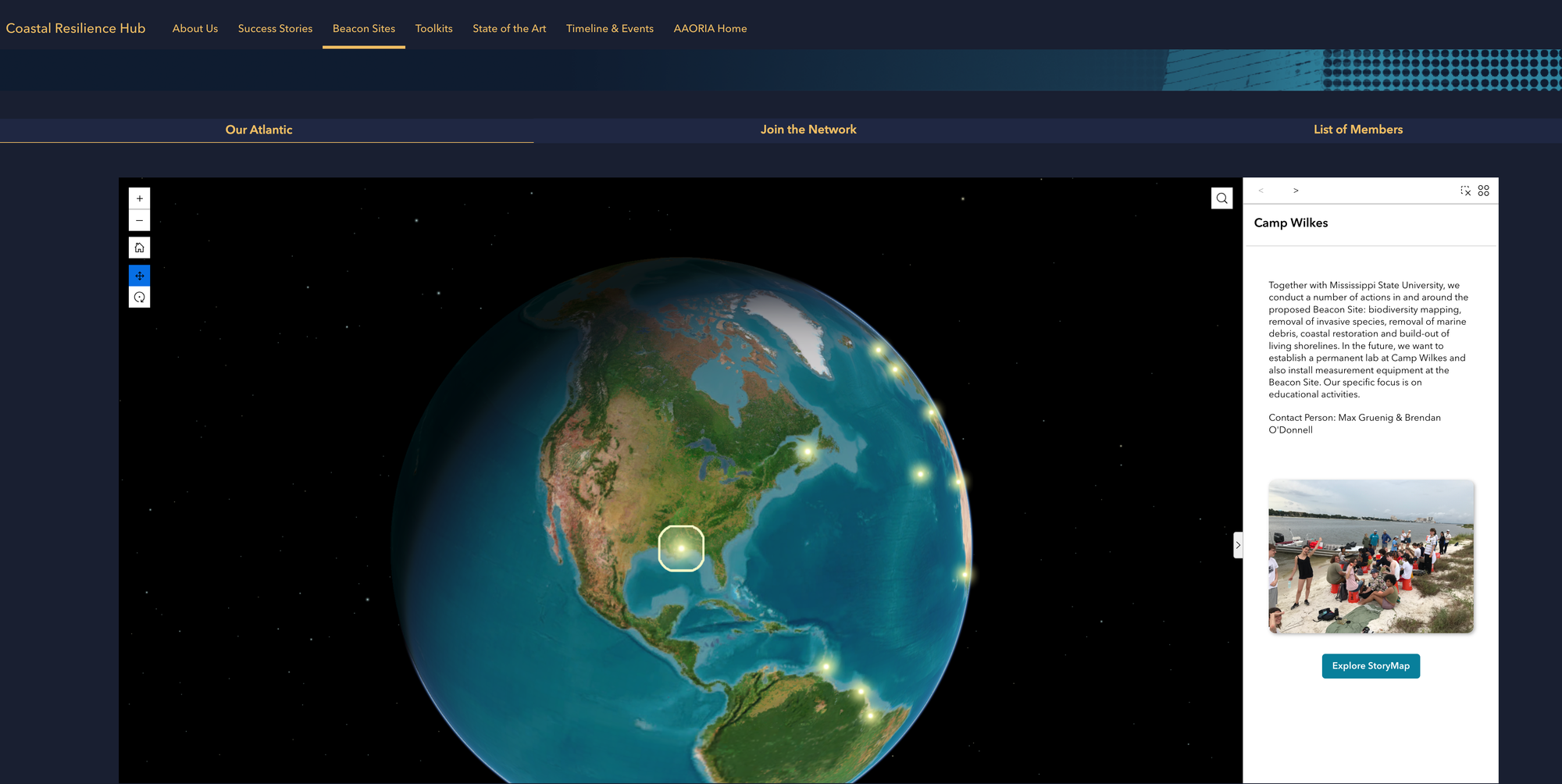1562x784 pixels.
Task: Zoom out on the globe
Action: pyautogui.click(x=139, y=220)
